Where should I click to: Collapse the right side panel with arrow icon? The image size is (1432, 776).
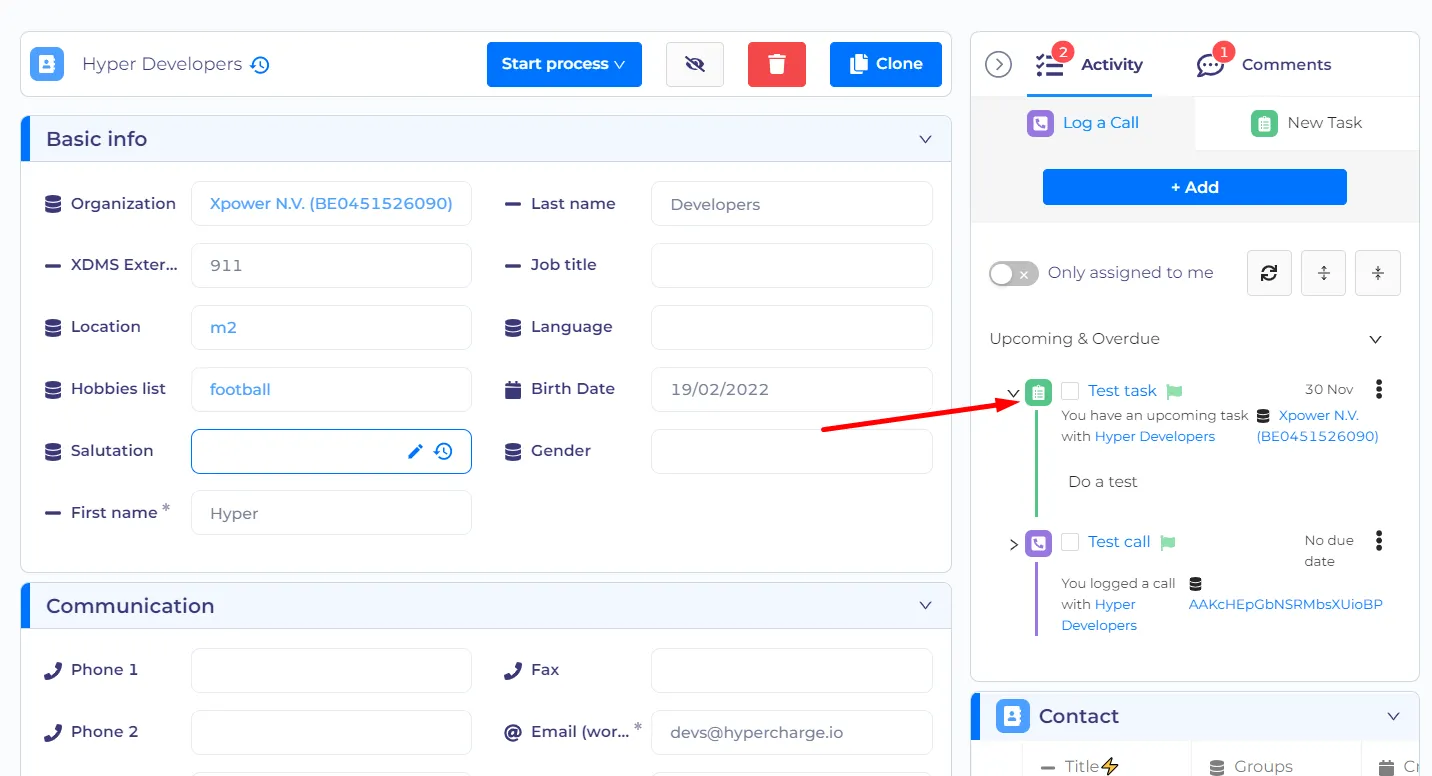(x=998, y=64)
